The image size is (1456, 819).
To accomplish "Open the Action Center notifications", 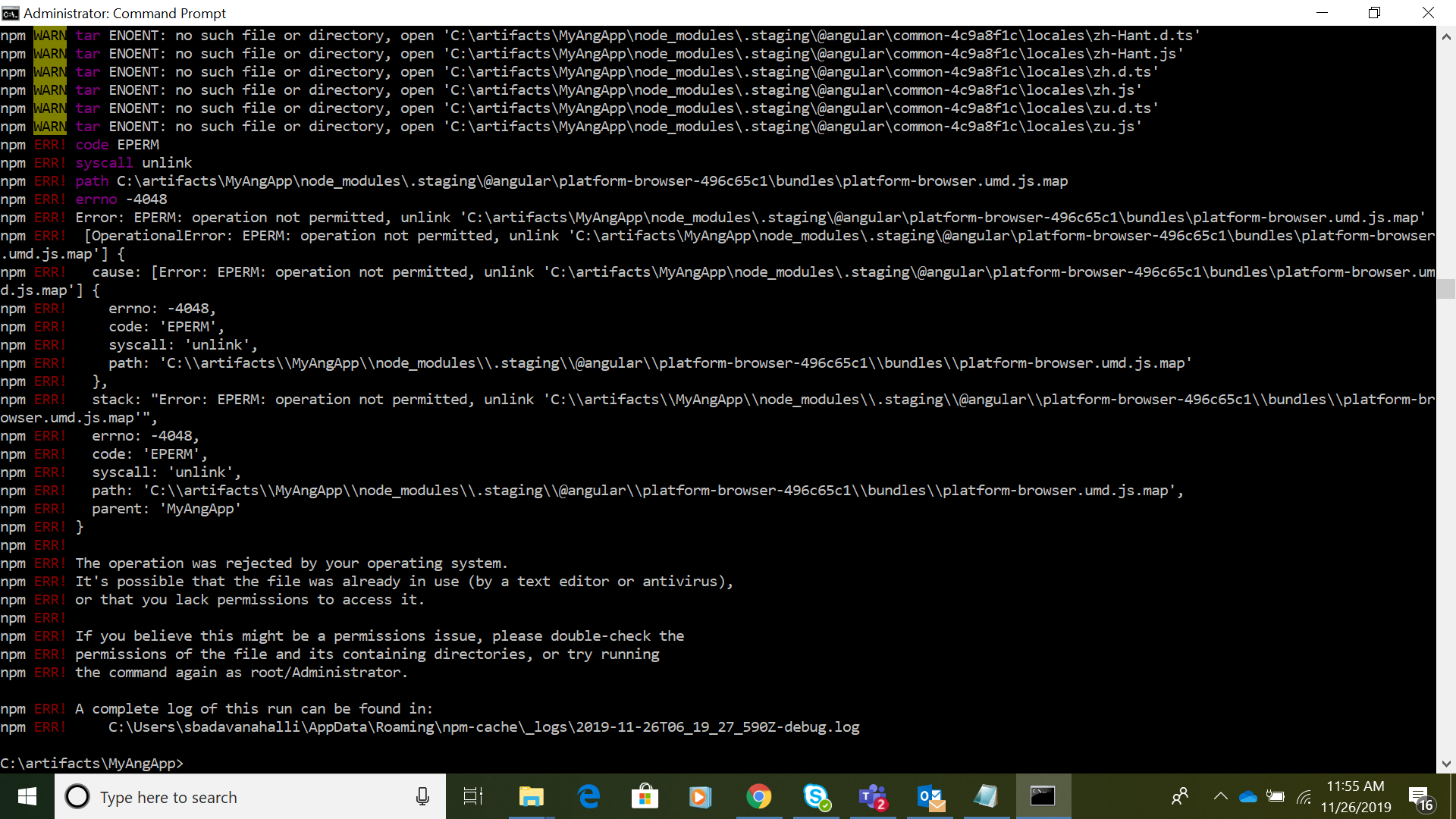I will point(1420,797).
